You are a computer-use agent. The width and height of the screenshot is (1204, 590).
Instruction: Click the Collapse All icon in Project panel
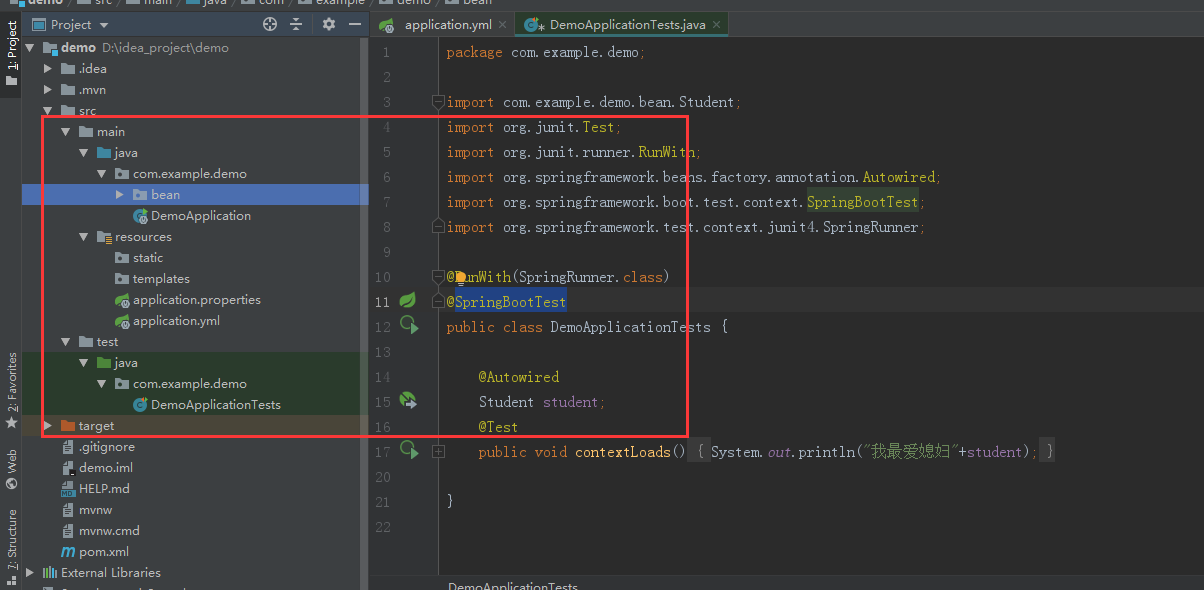click(296, 24)
